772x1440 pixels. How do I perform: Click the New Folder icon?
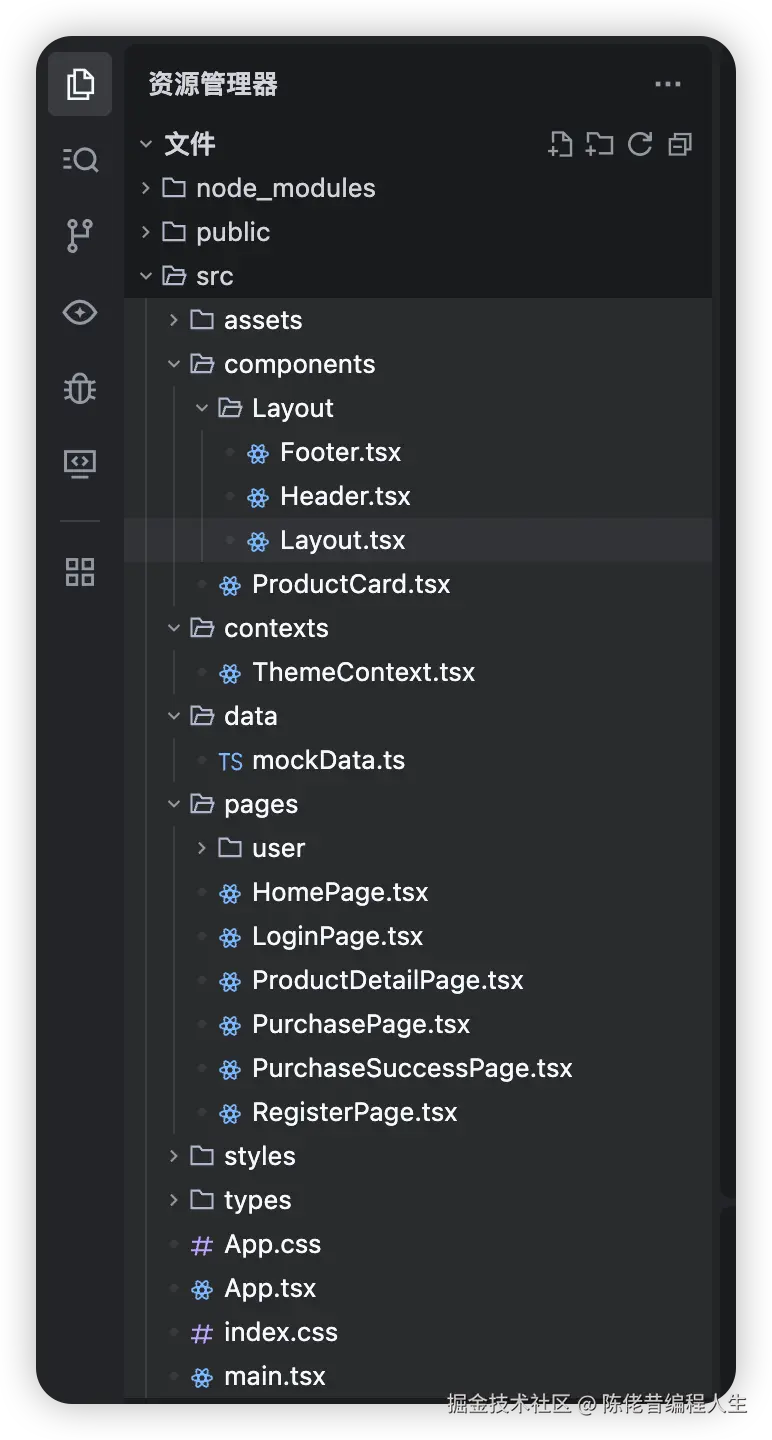coord(600,144)
